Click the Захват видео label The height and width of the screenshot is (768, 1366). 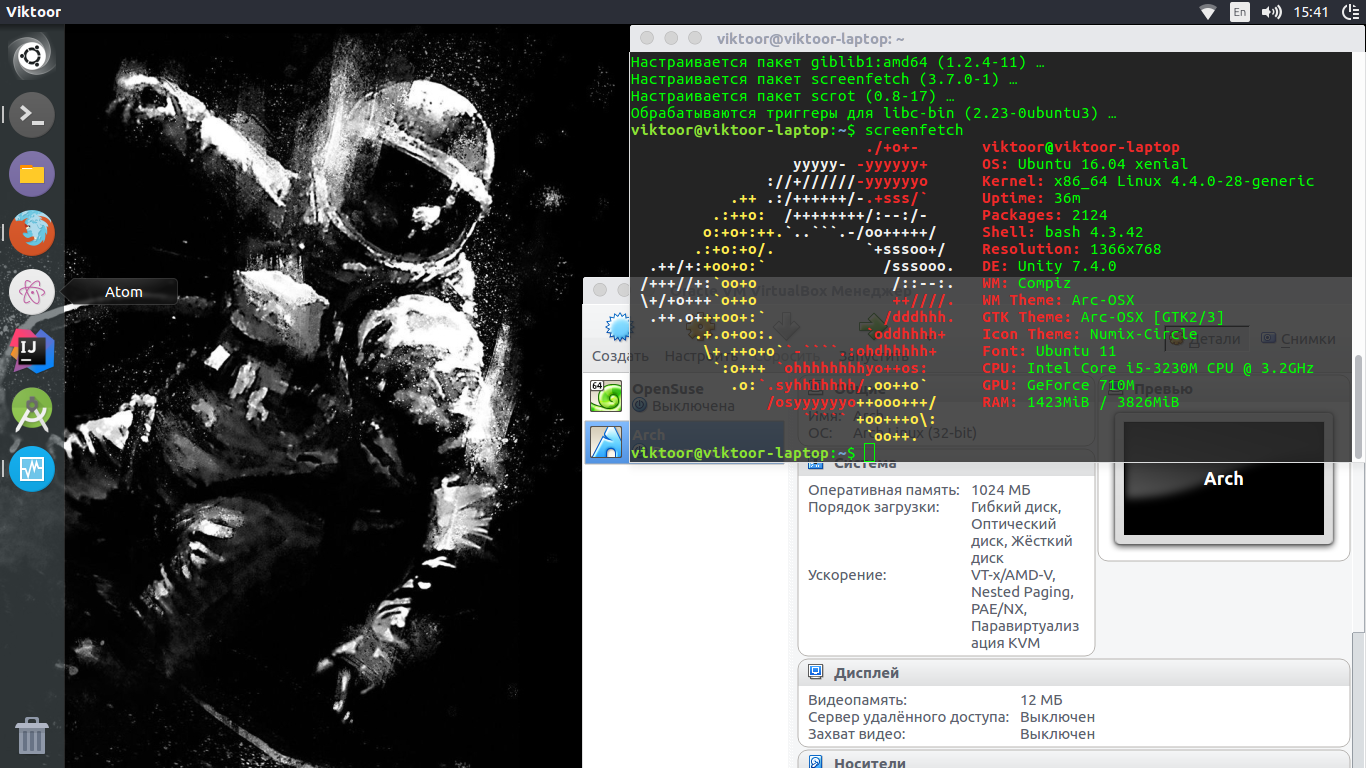point(857,734)
